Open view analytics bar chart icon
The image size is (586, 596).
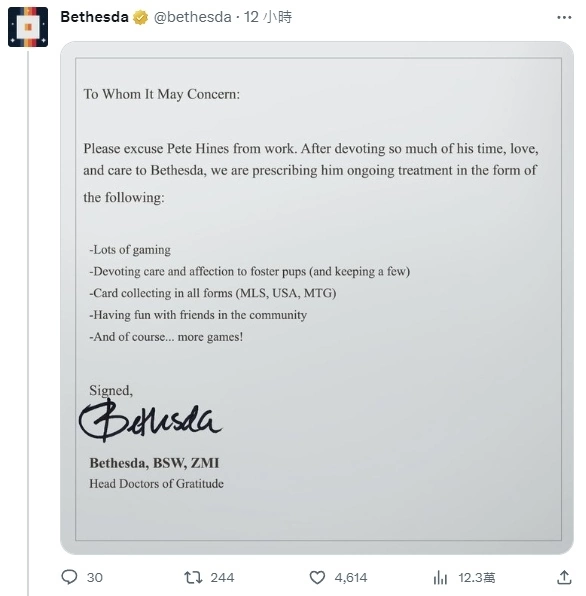point(440,577)
